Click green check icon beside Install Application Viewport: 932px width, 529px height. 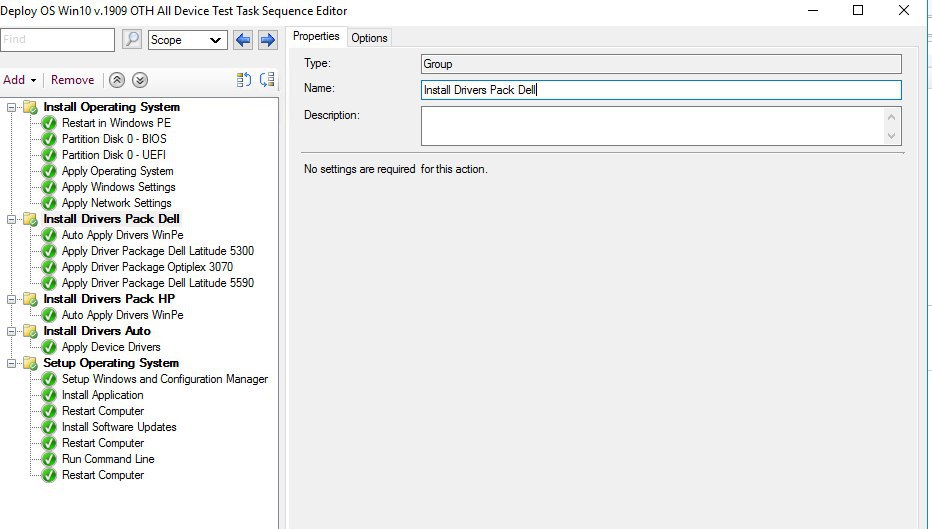49,396
